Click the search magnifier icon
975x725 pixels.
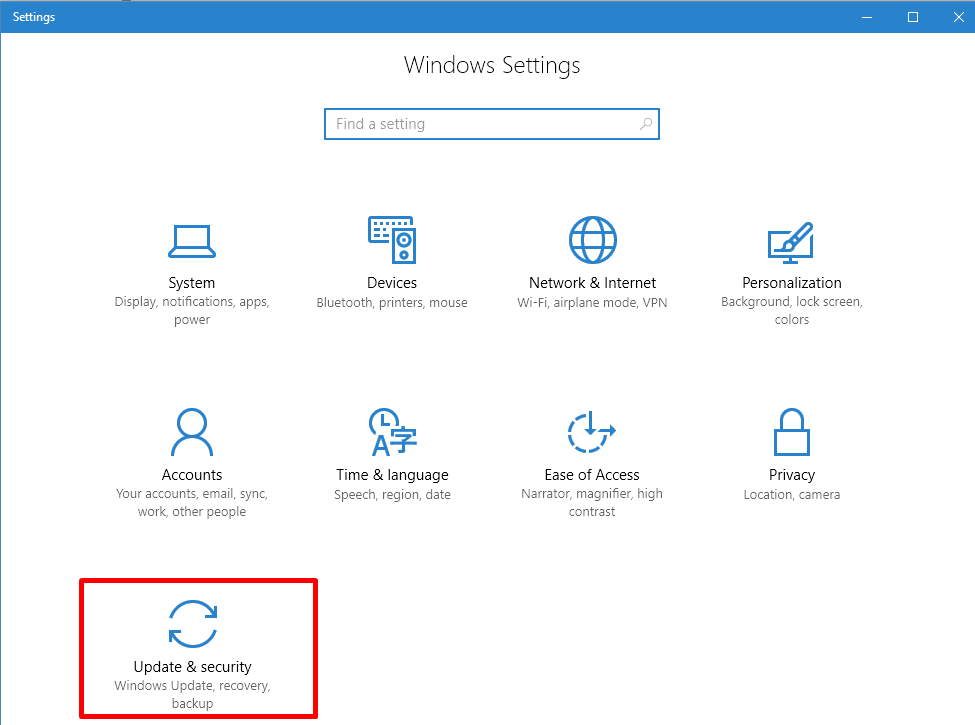(646, 124)
